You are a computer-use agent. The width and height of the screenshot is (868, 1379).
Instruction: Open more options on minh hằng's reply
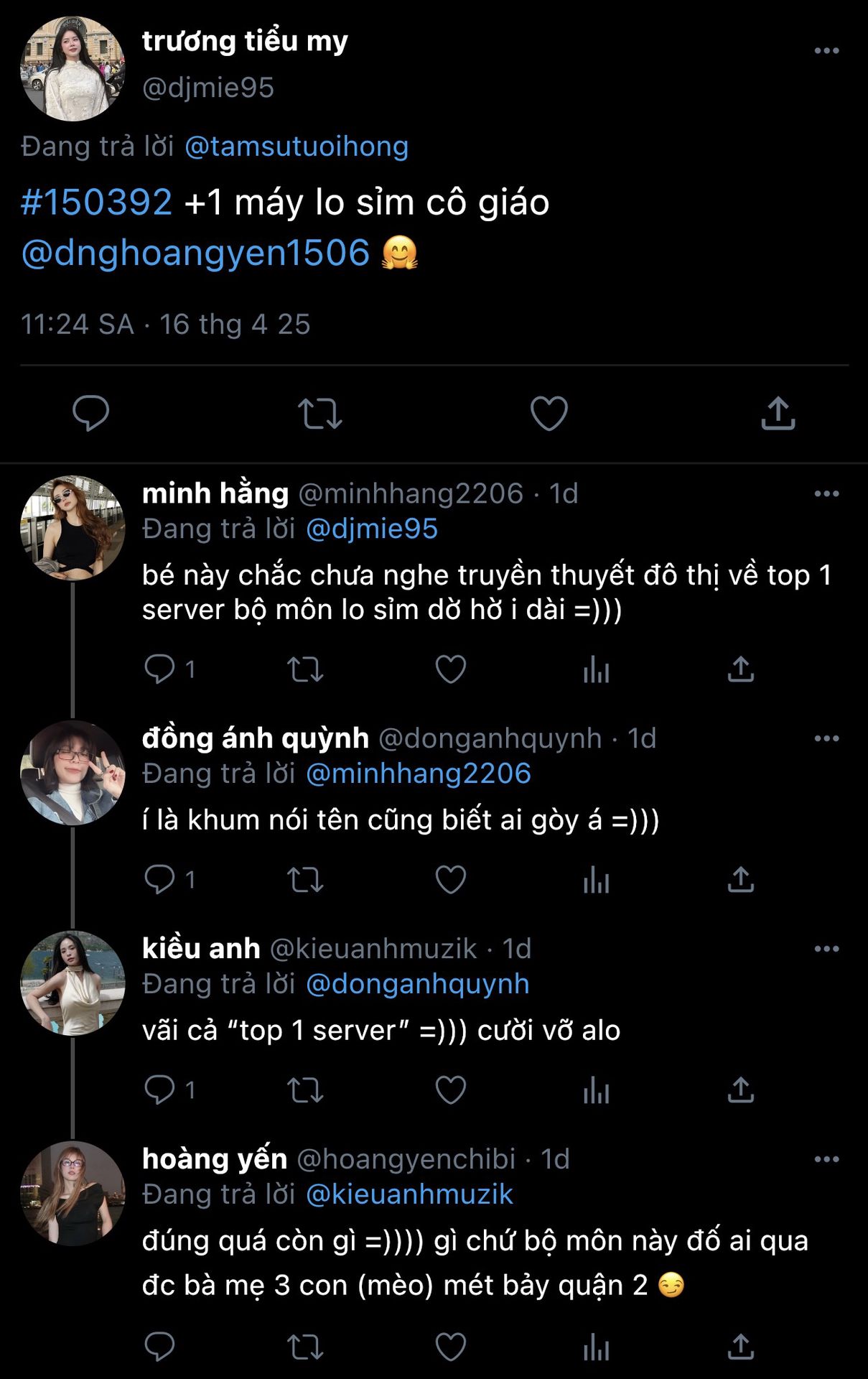[x=826, y=494]
